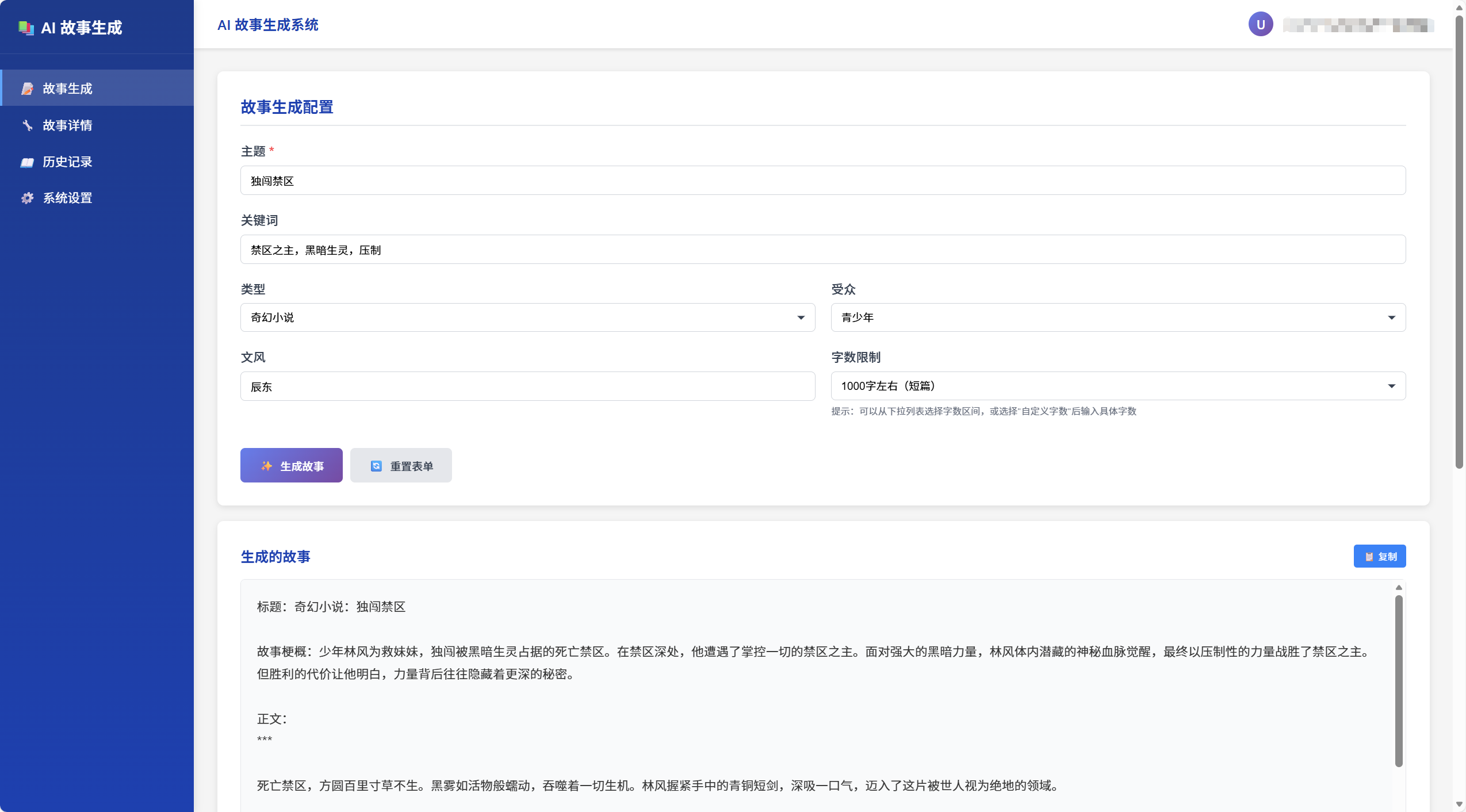Click the sparkle icon on 生成故事 button

point(266,466)
